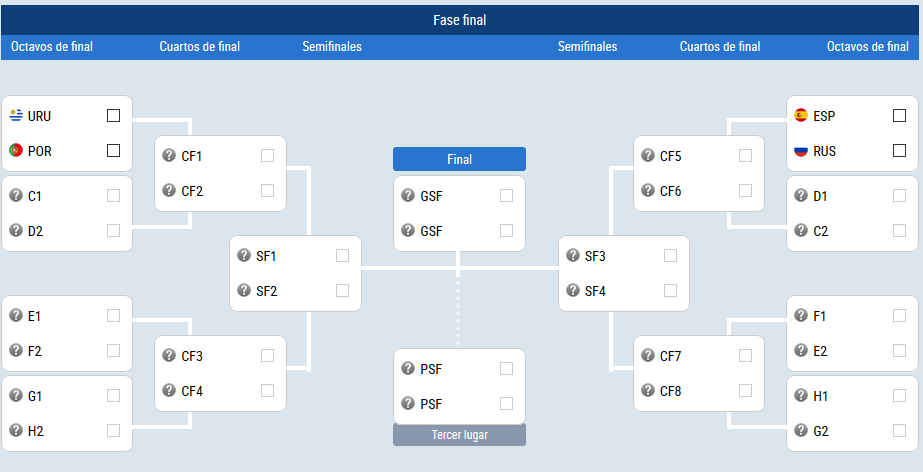Click the question mark icon beside H2
This screenshot has width=923, height=472.
(16, 430)
